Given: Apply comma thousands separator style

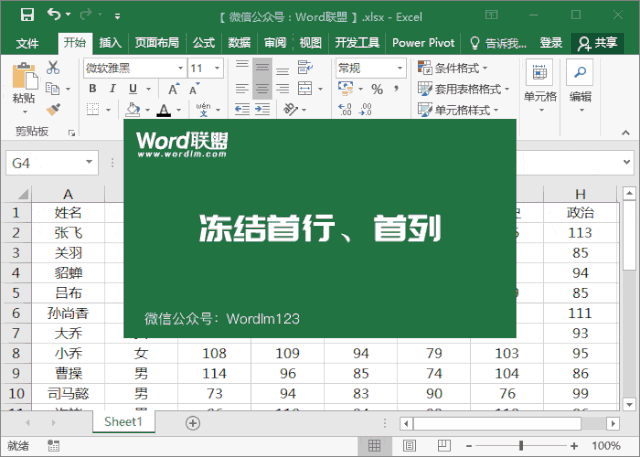Looking at the screenshot, I should tap(396, 89).
